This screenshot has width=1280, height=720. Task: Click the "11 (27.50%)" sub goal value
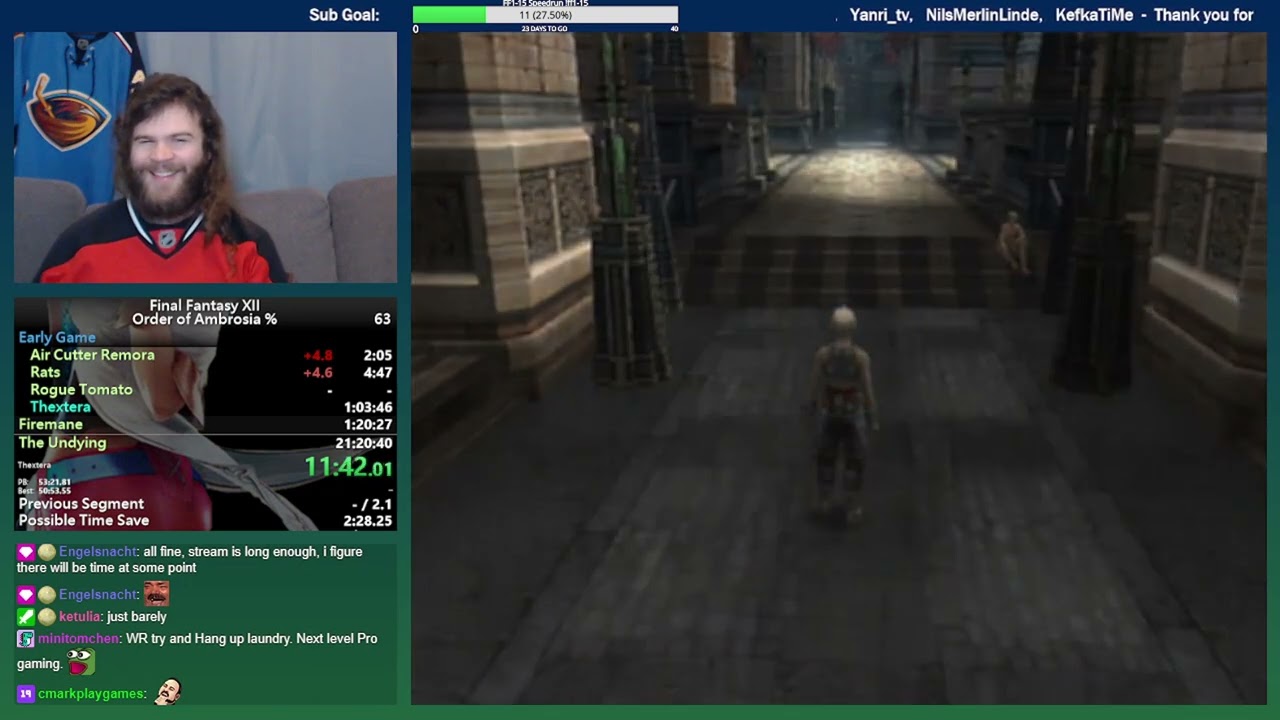(x=545, y=15)
